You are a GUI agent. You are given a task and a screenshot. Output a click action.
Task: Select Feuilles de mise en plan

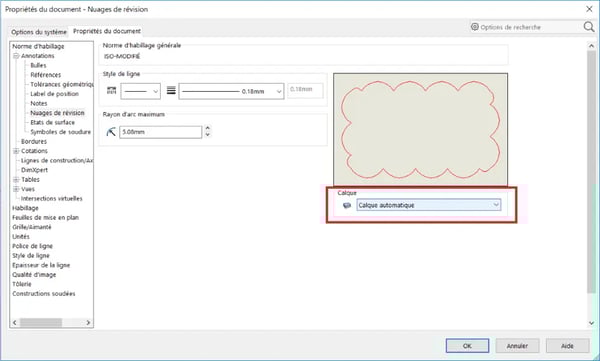46,217
